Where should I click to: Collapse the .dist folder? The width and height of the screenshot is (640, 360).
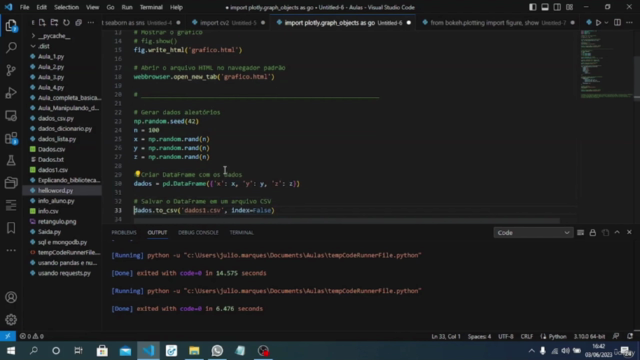(43, 46)
